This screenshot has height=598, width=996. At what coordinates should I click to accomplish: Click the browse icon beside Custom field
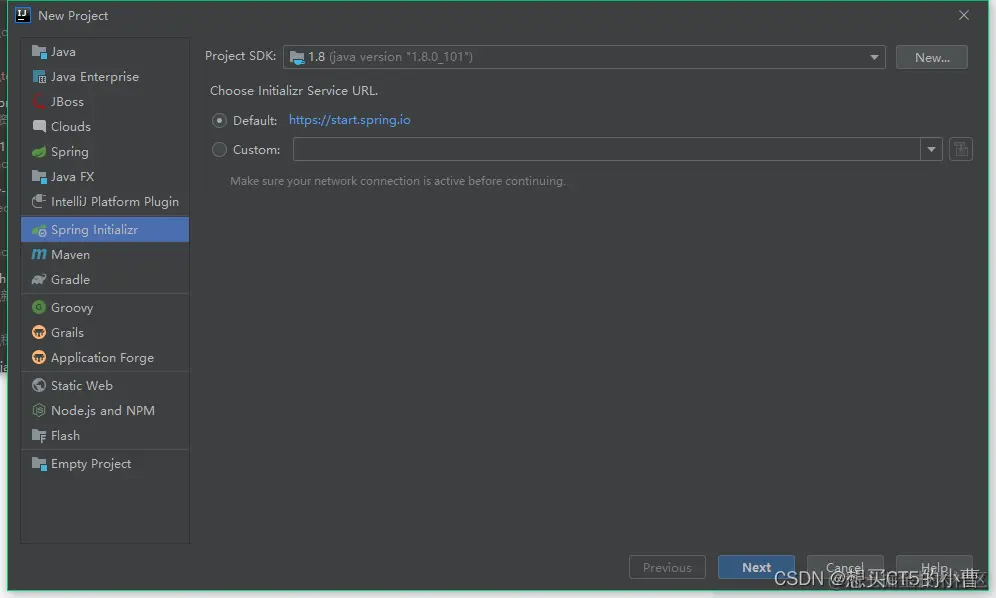coord(960,149)
